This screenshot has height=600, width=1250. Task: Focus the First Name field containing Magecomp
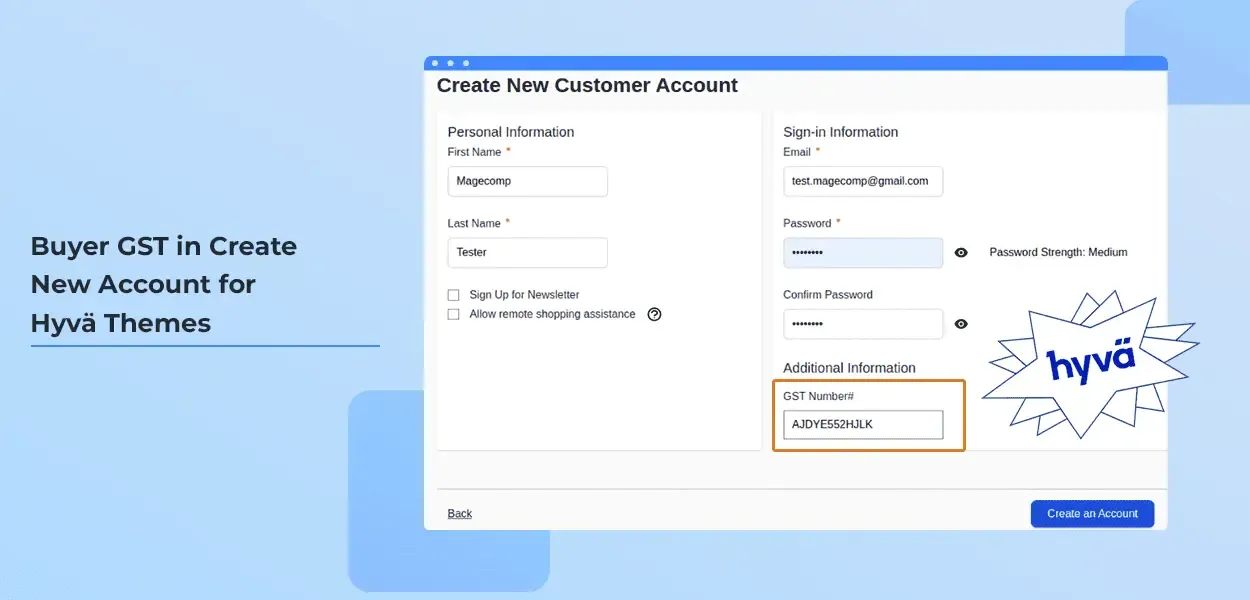[527, 181]
